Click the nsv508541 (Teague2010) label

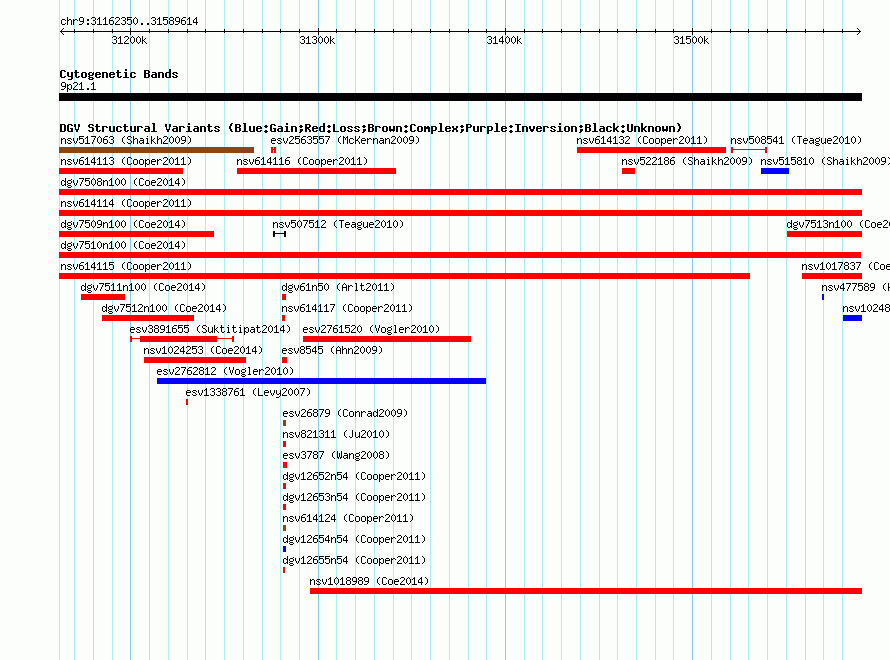point(796,140)
